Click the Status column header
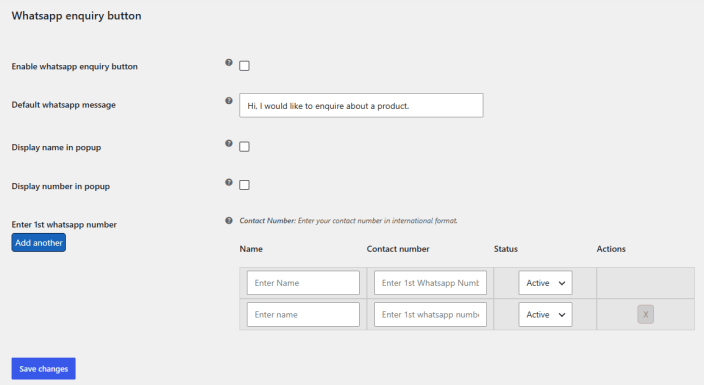The width and height of the screenshot is (704, 385). pos(506,249)
